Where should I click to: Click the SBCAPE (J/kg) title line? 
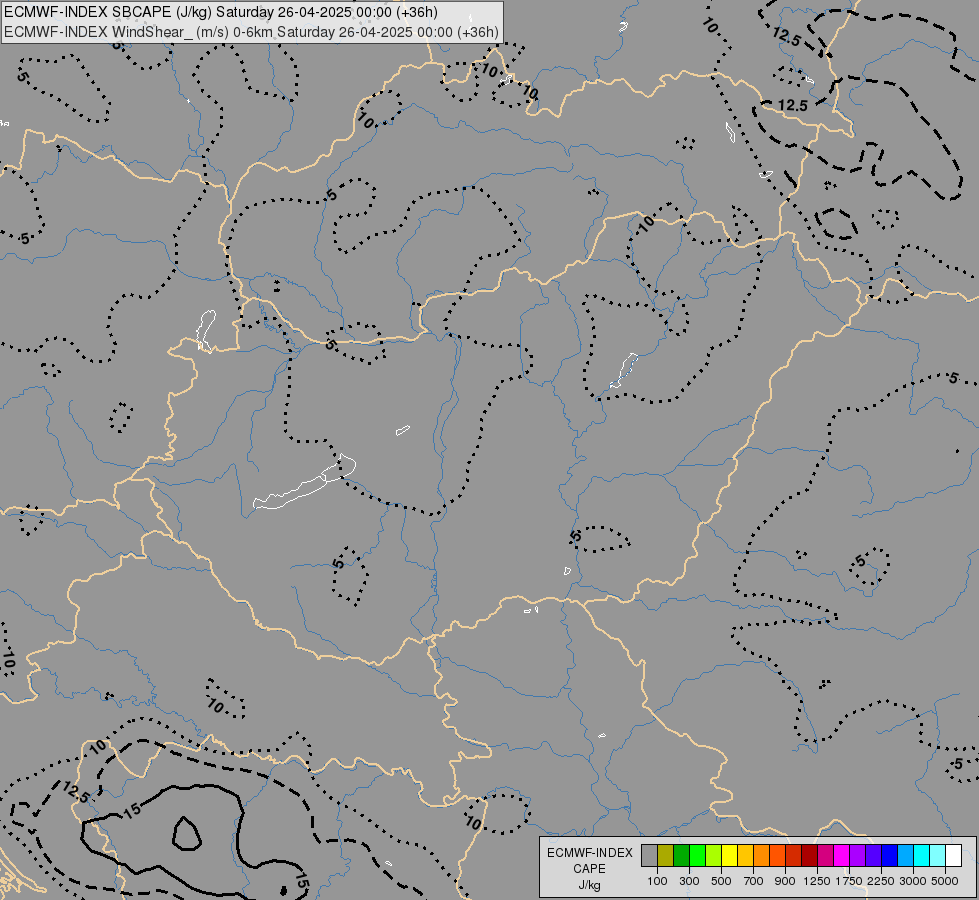point(221,12)
